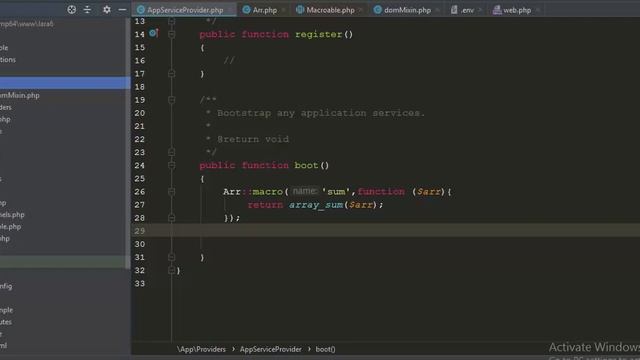Click 'macro' method call on line 26

click(268, 191)
